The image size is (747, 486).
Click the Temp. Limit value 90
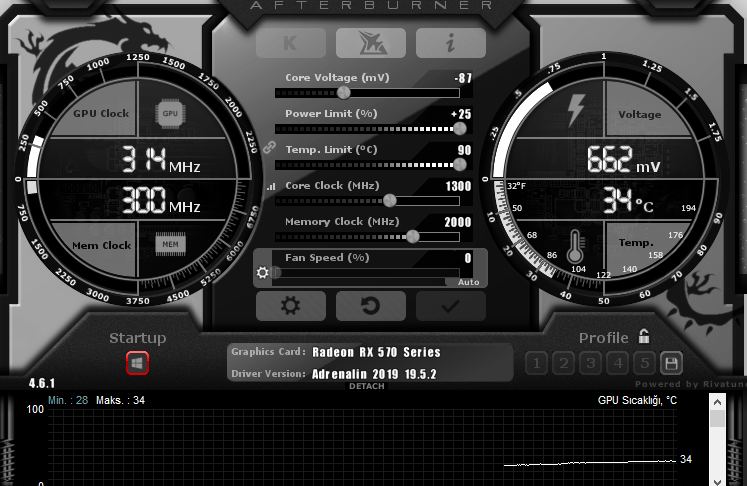coord(464,150)
